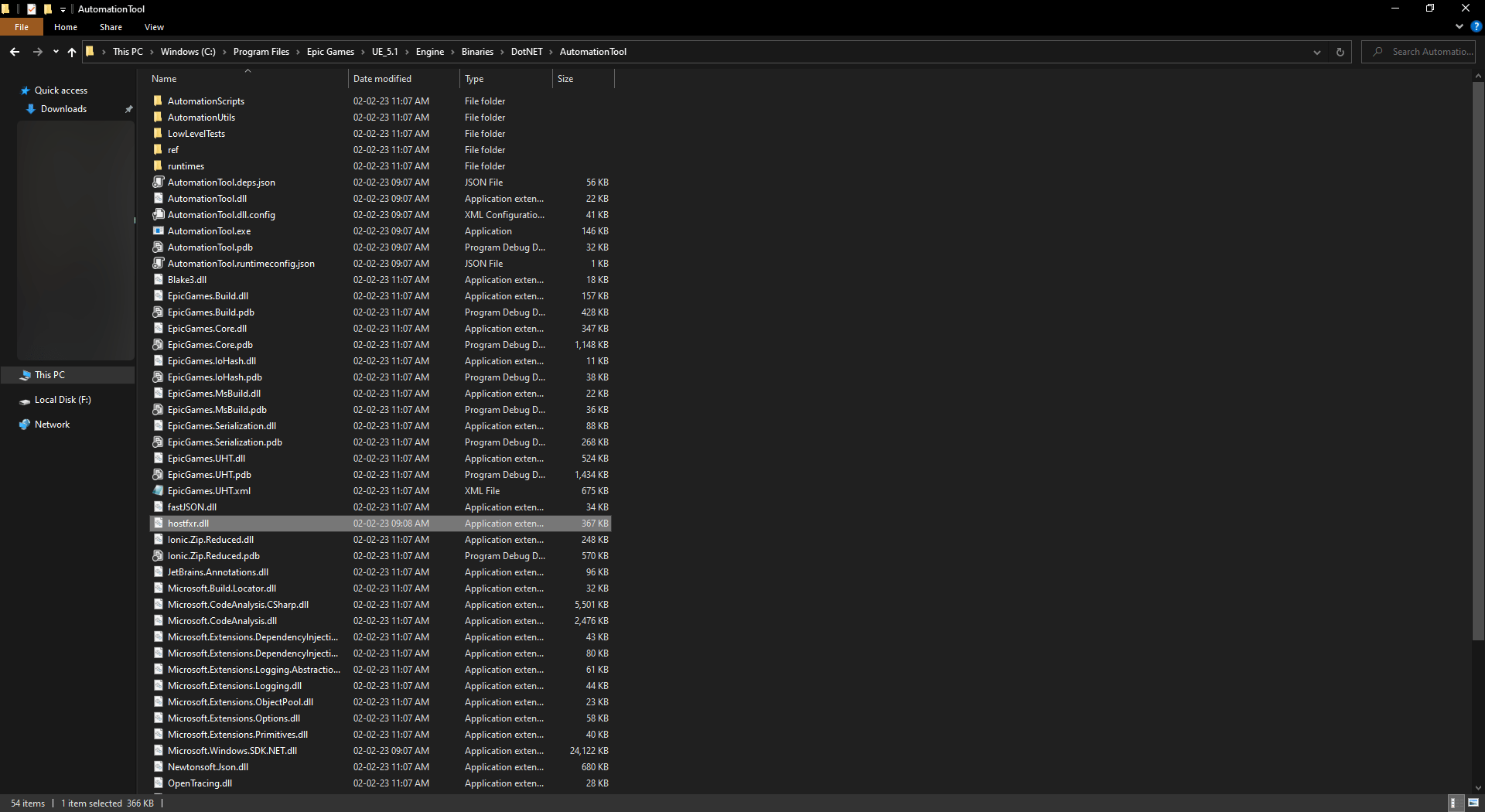Navigate to Program Files in breadcrumb
The image size is (1485, 812).
tap(261, 52)
